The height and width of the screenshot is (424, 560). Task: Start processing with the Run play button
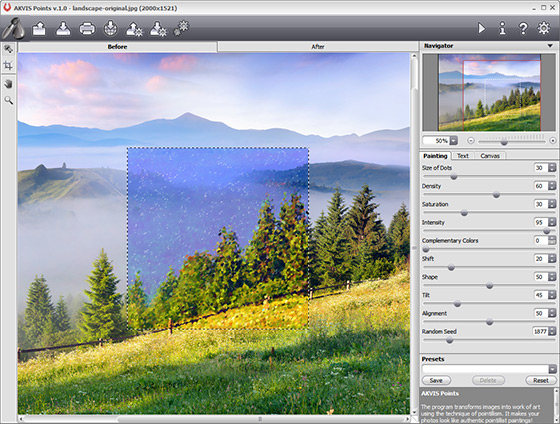pyautogui.click(x=481, y=28)
